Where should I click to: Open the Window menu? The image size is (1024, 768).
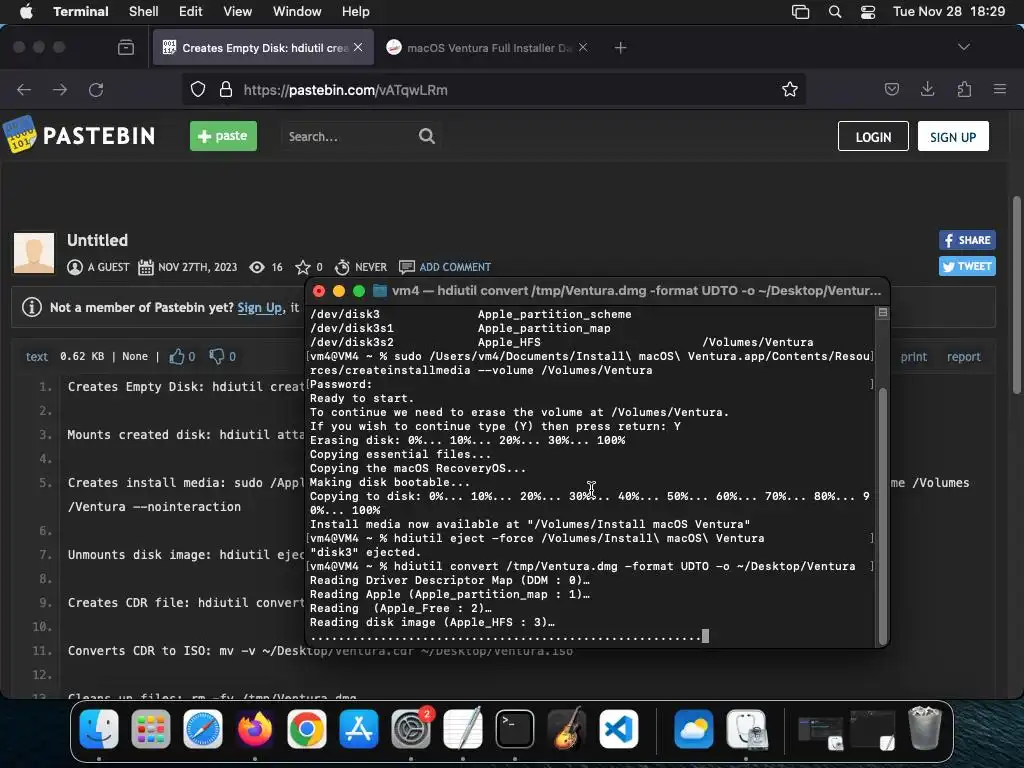click(x=296, y=12)
